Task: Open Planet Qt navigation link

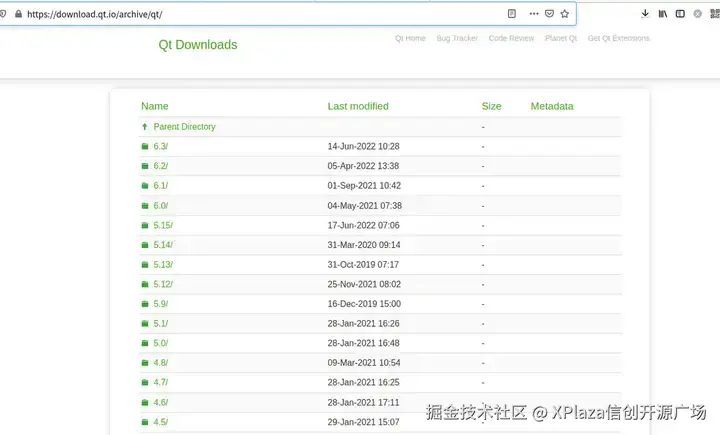Action: [x=561, y=38]
